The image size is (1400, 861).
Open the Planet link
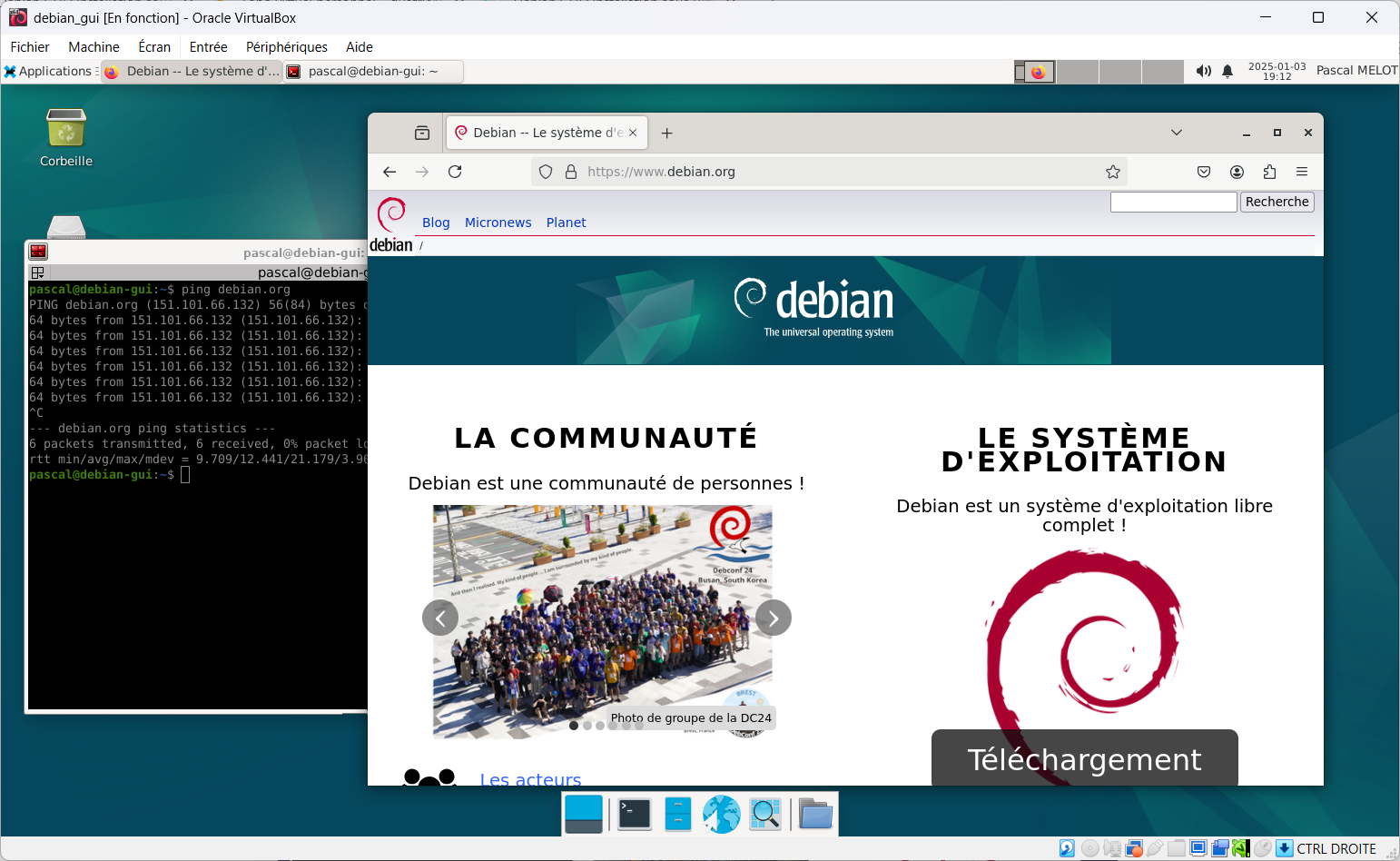567,223
